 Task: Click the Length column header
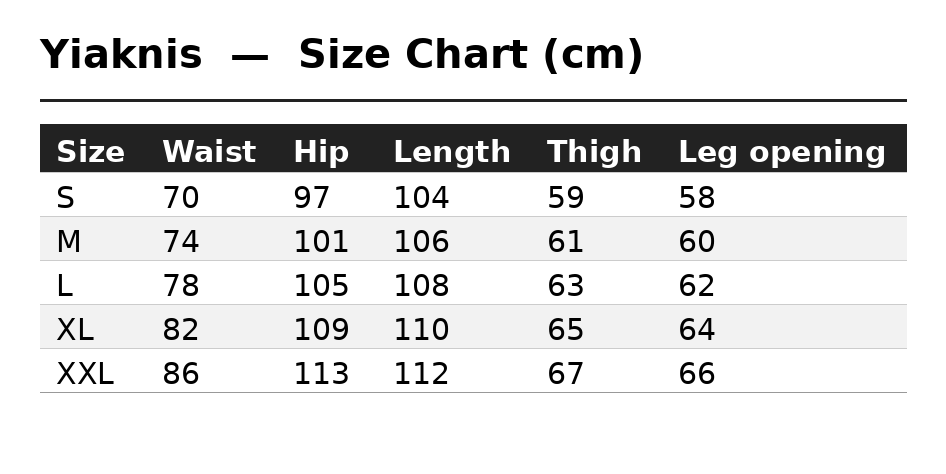[x=452, y=152]
